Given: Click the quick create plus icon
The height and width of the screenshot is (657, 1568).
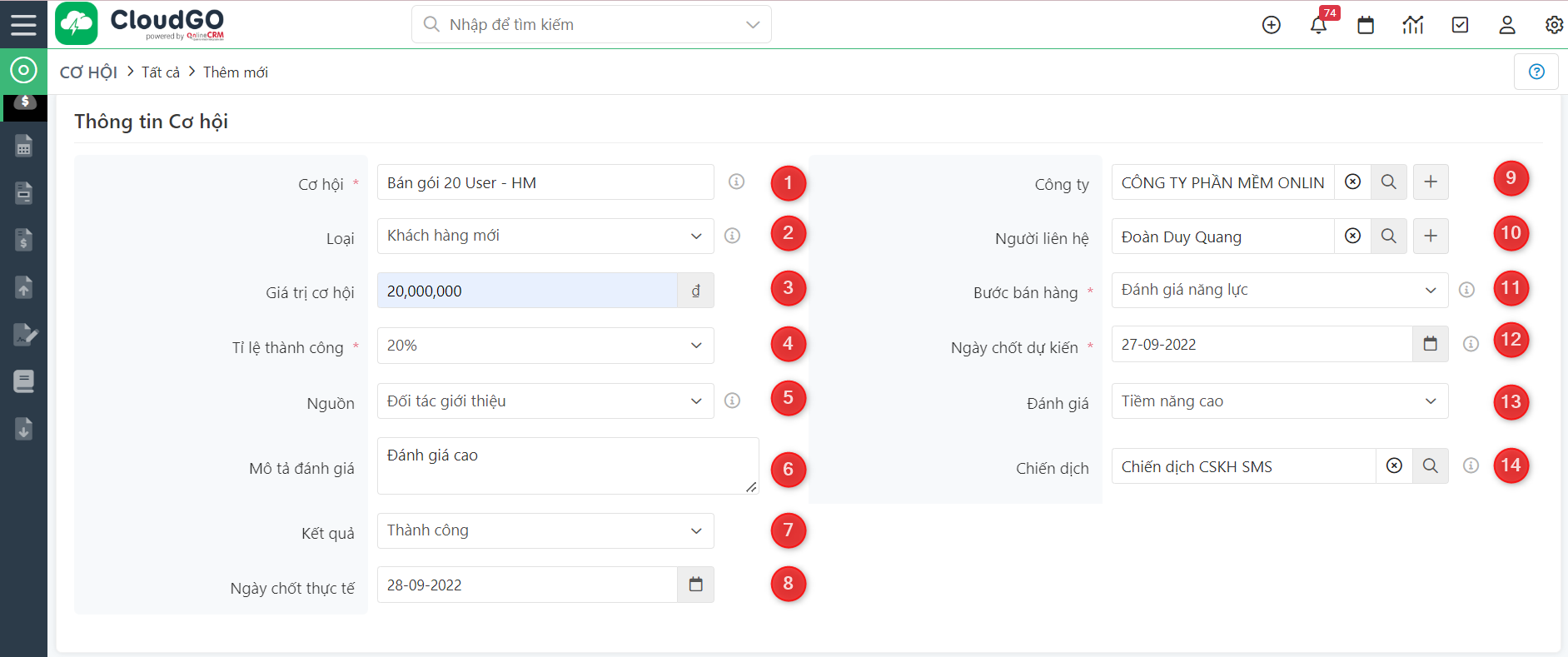Looking at the screenshot, I should pyautogui.click(x=1271, y=25).
